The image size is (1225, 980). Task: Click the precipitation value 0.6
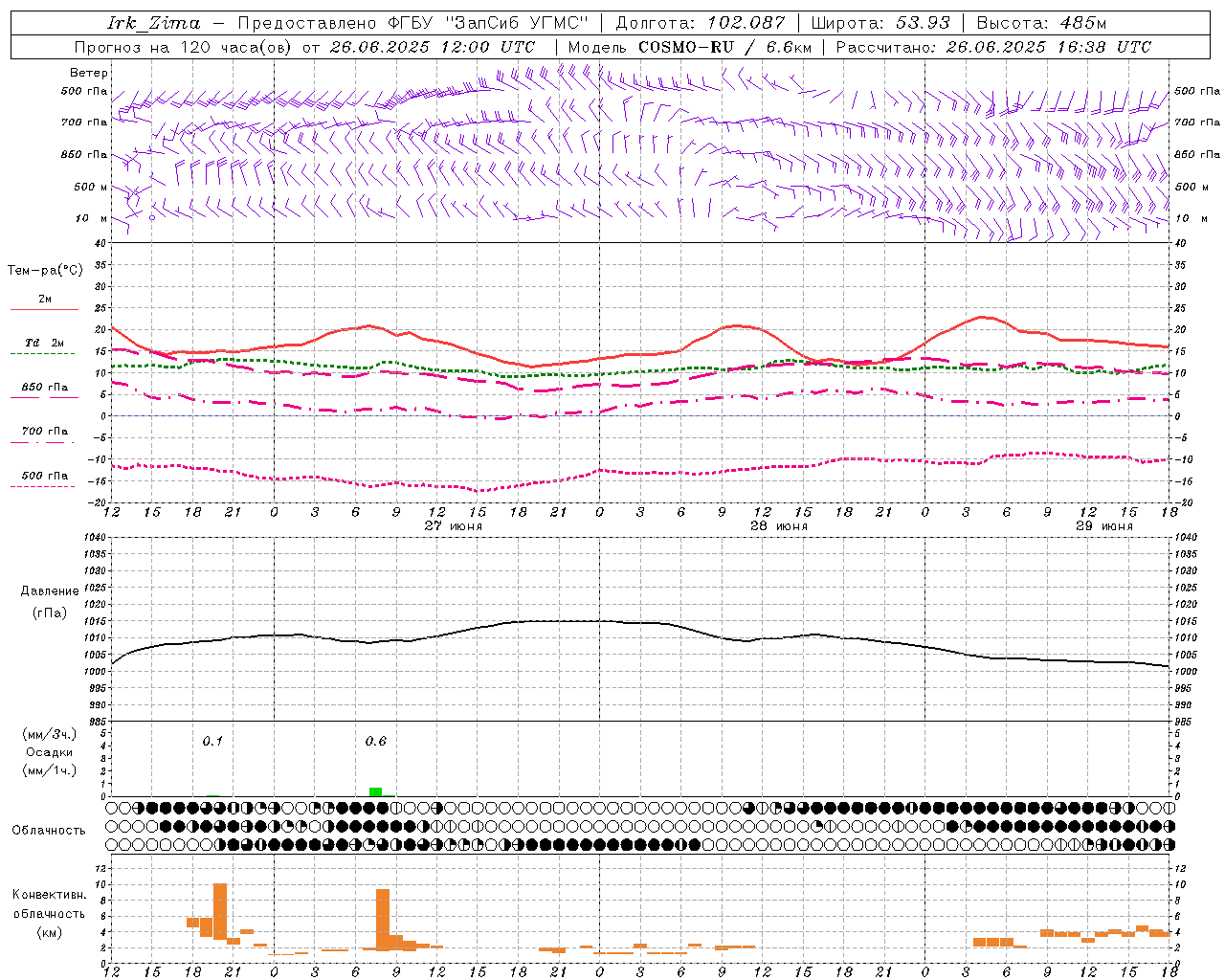pos(376,741)
